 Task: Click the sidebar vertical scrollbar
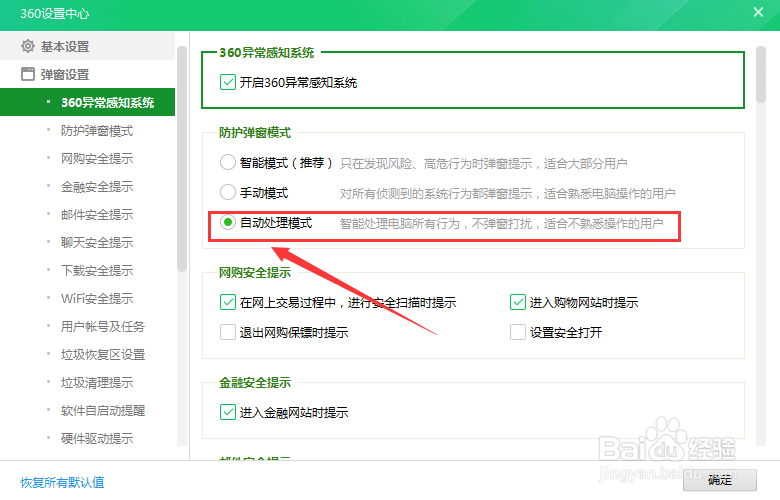click(182, 159)
